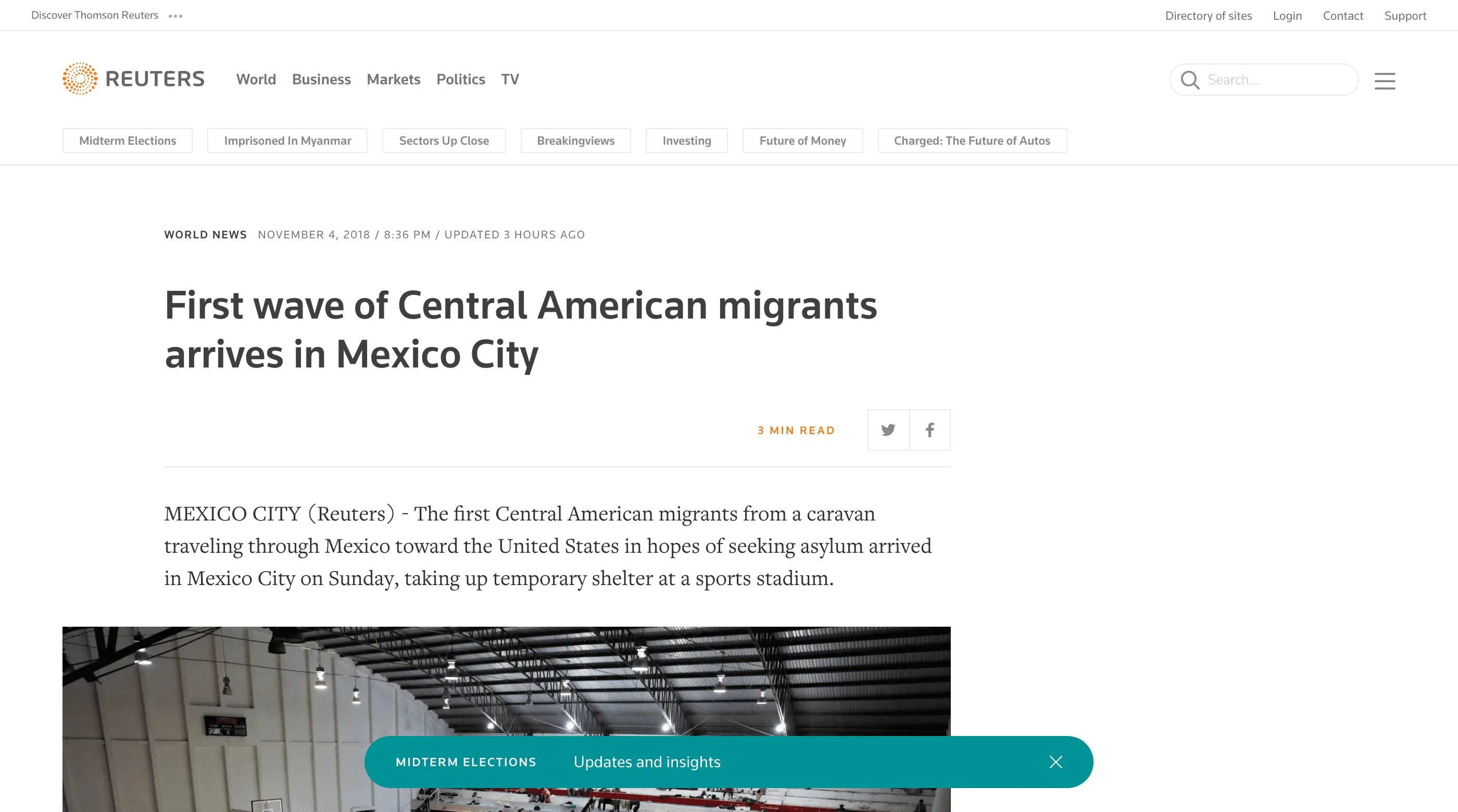Open the hamburger menu

(1385, 80)
